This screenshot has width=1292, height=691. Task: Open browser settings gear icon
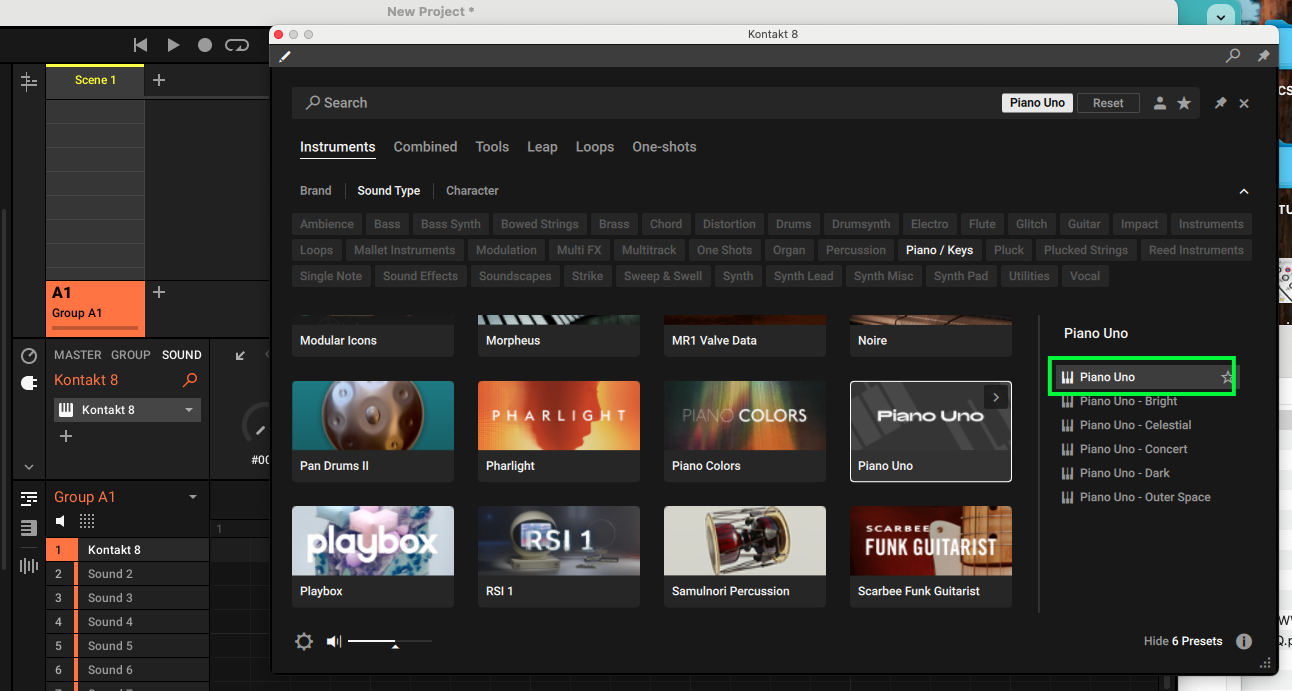coord(304,641)
